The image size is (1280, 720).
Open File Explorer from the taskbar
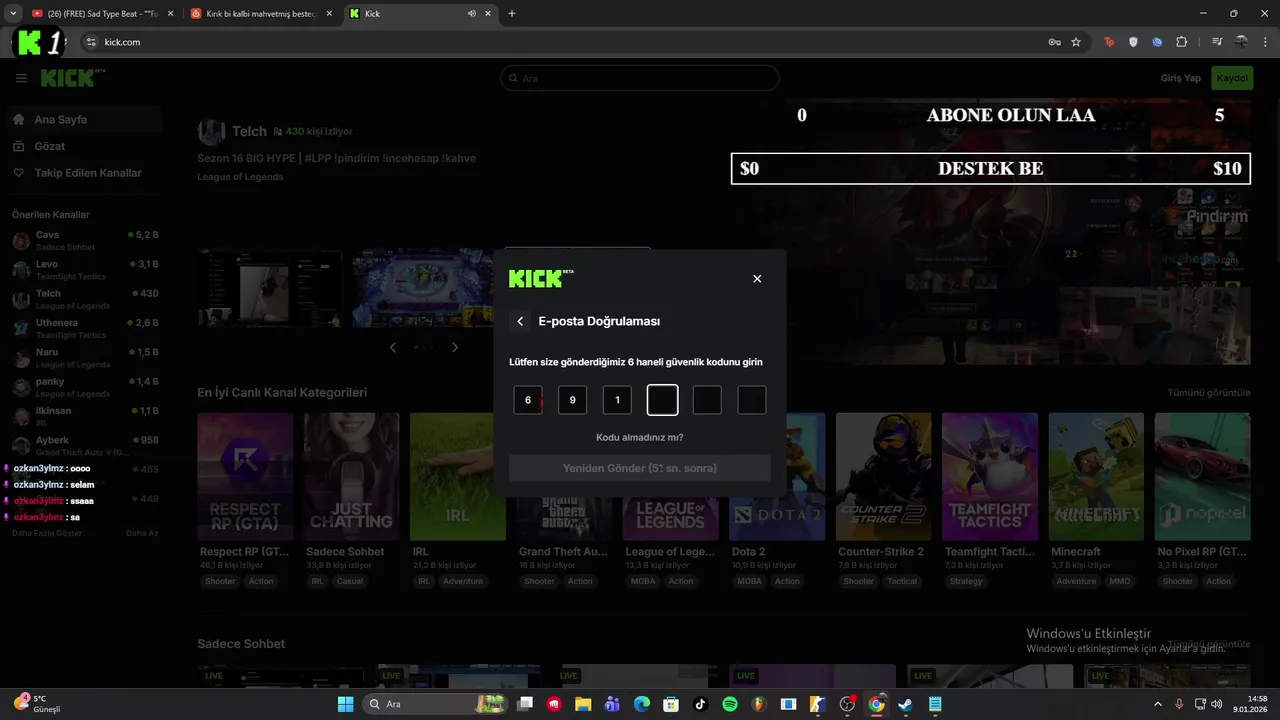[583, 704]
